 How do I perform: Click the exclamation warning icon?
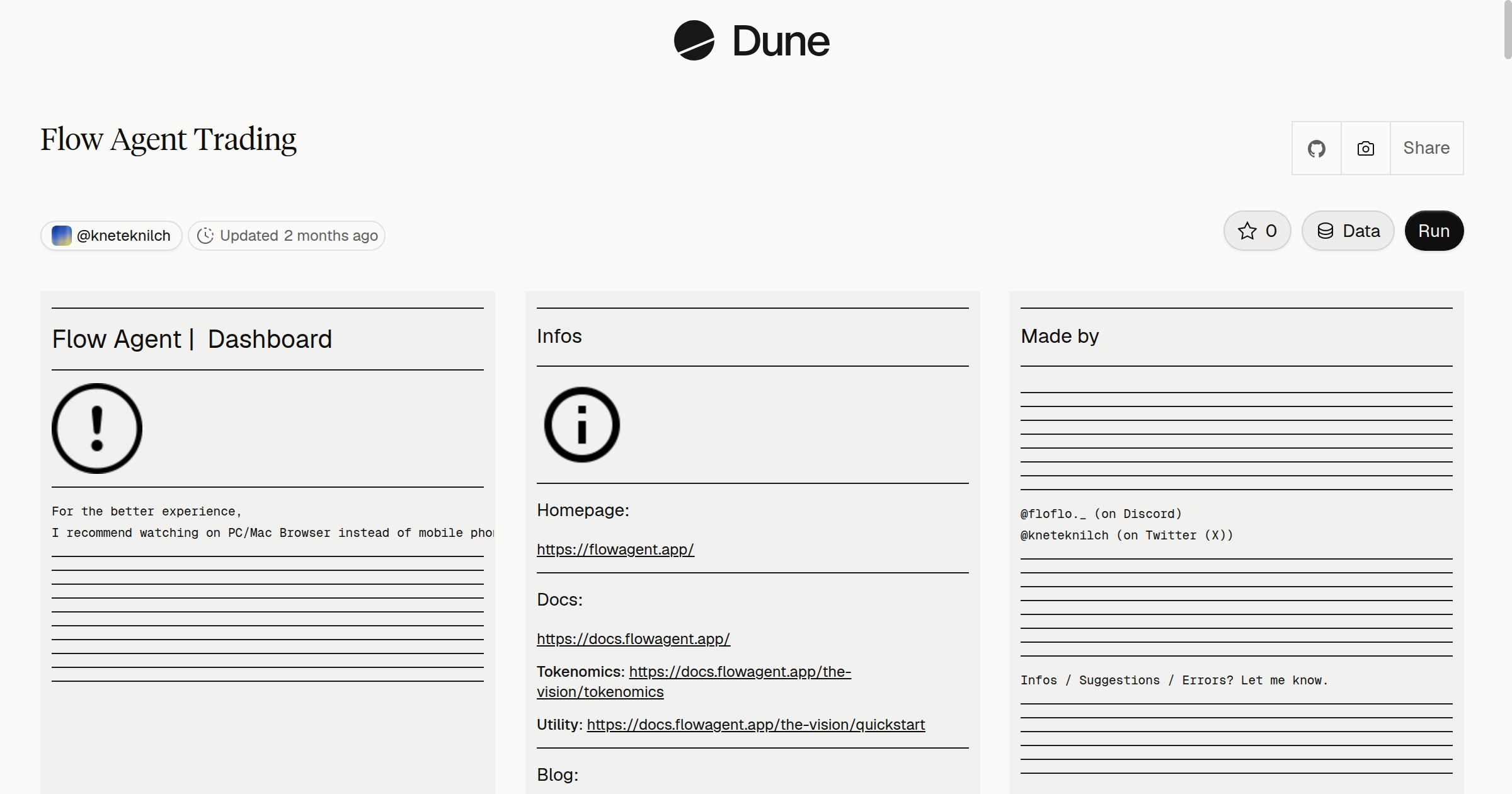97,429
